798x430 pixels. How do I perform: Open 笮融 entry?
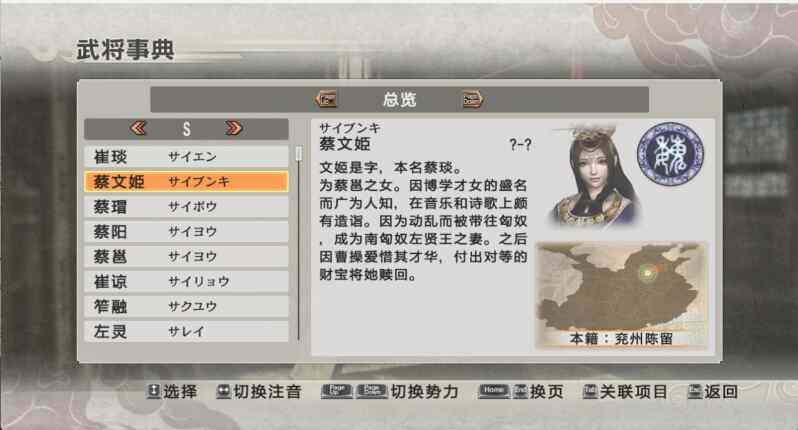click(x=186, y=306)
